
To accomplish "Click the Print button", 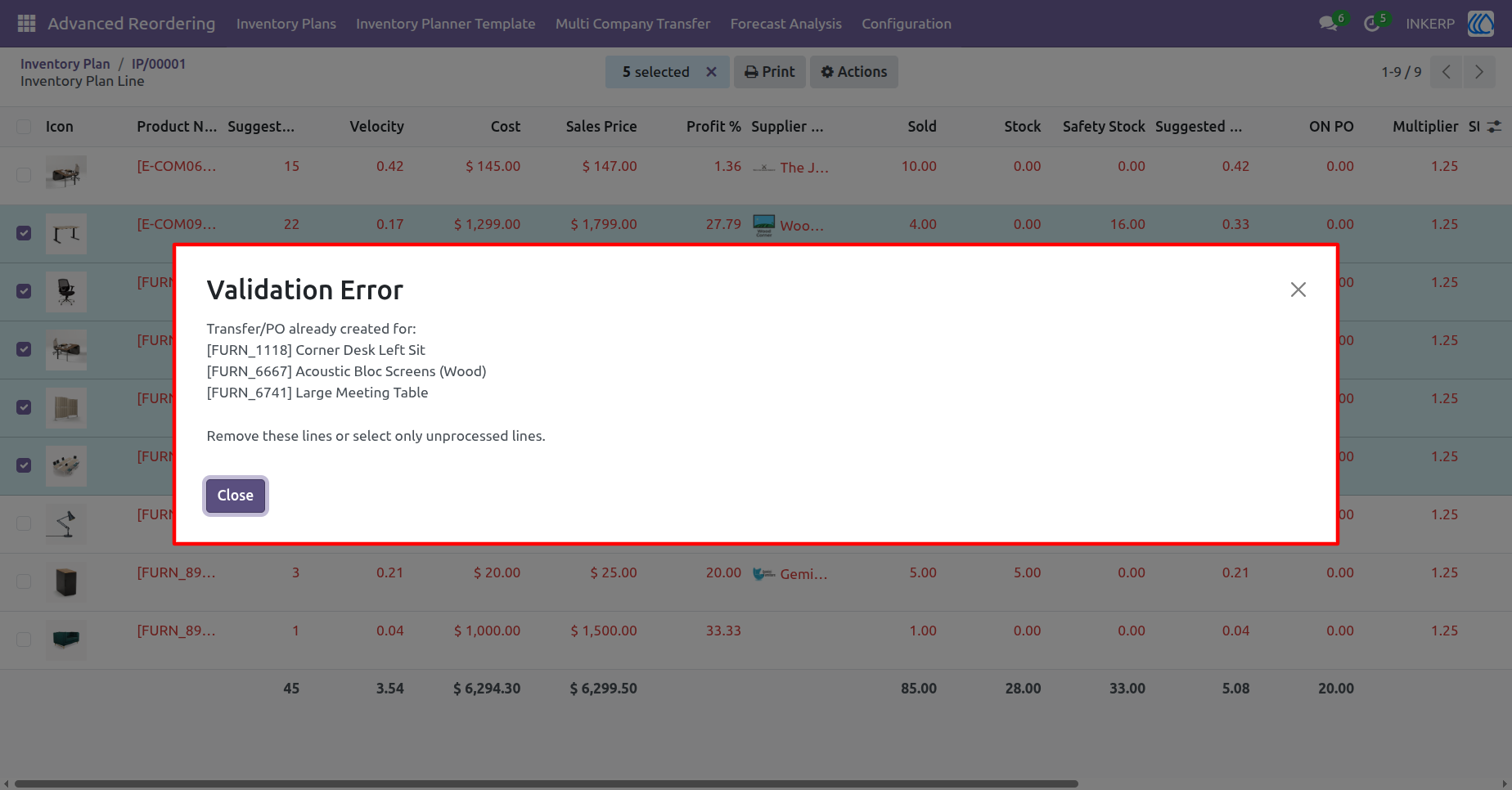I will 770,72.
